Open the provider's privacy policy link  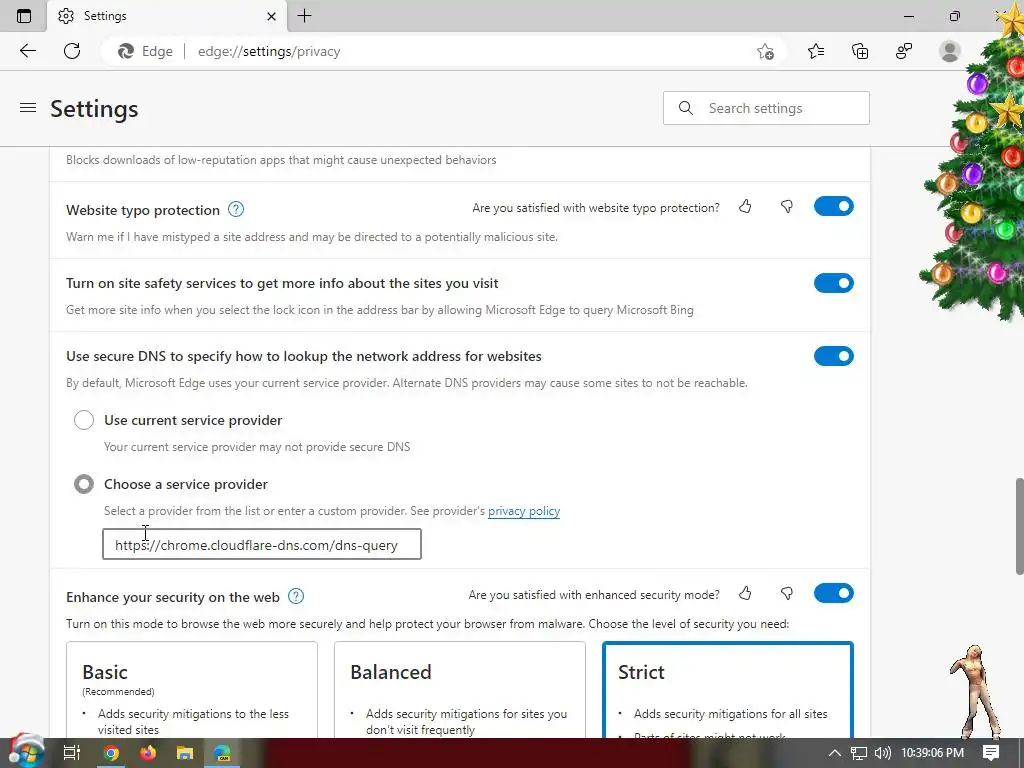pyautogui.click(x=524, y=511)
